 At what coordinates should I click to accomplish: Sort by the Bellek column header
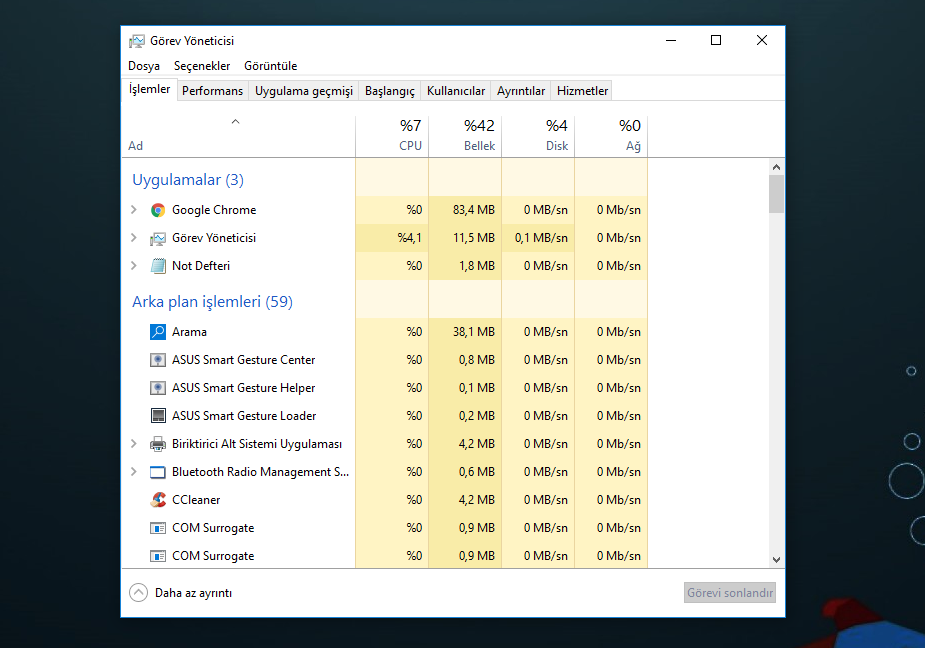(x=465, y=136)
